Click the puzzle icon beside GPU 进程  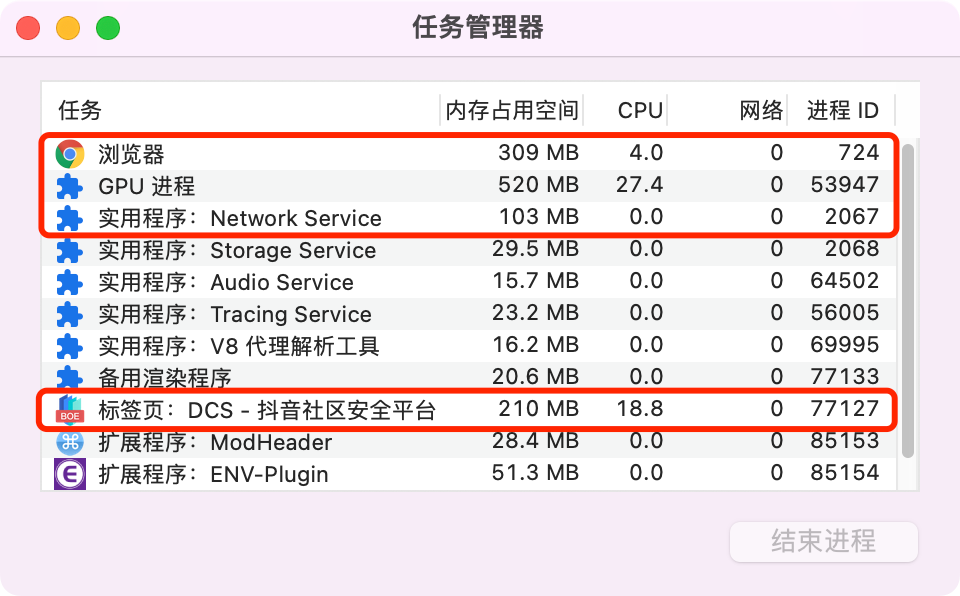click(x=70, y=186)
